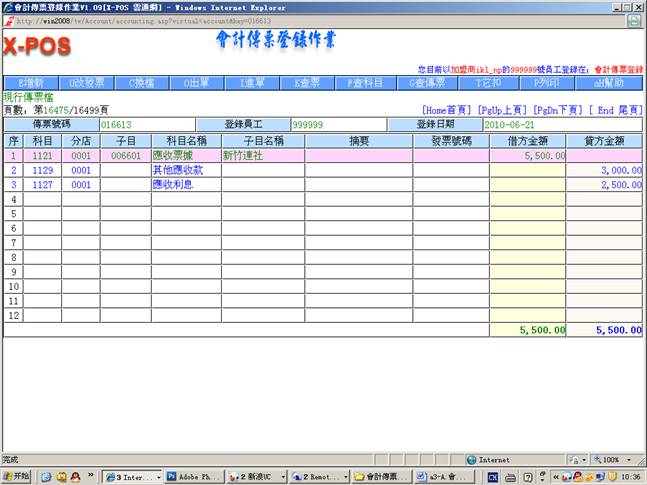Viewport: 647px width, 485px height.
Task: Click the End尾頁 last page link
Action: coord(613,110)
